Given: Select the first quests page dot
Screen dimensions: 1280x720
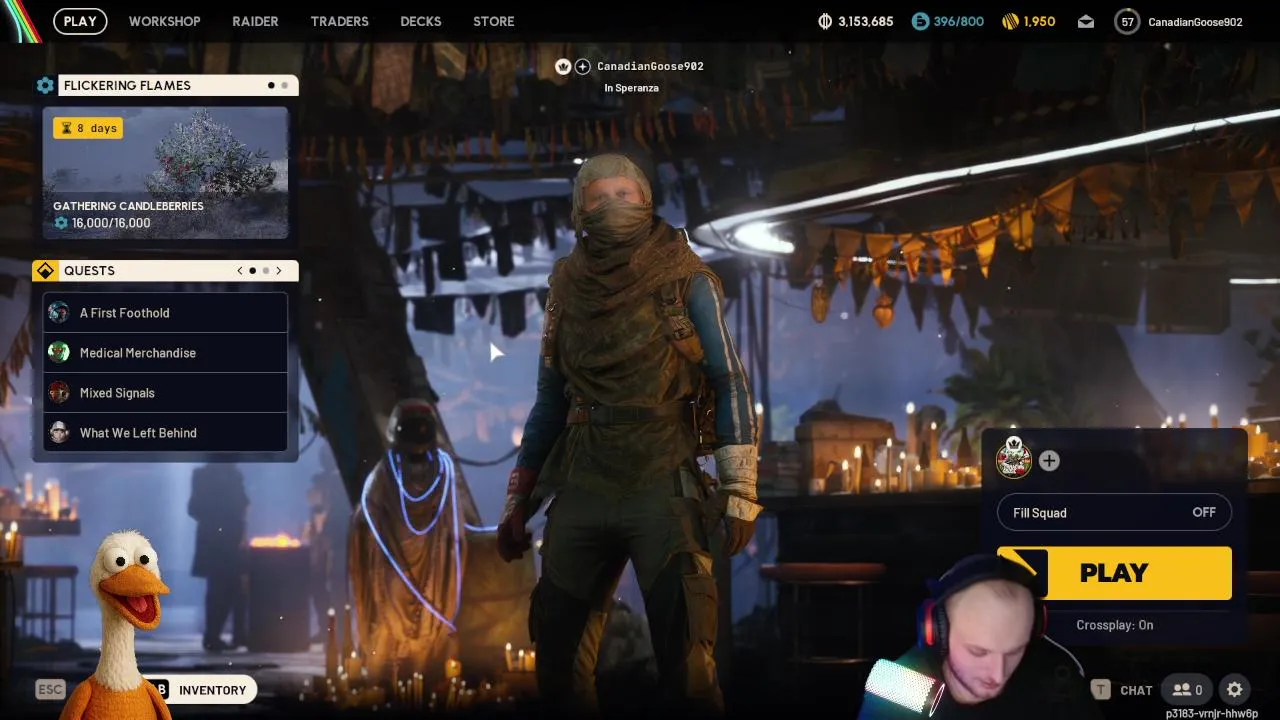Looking at the screenshot, I should (x=253, y=271).
